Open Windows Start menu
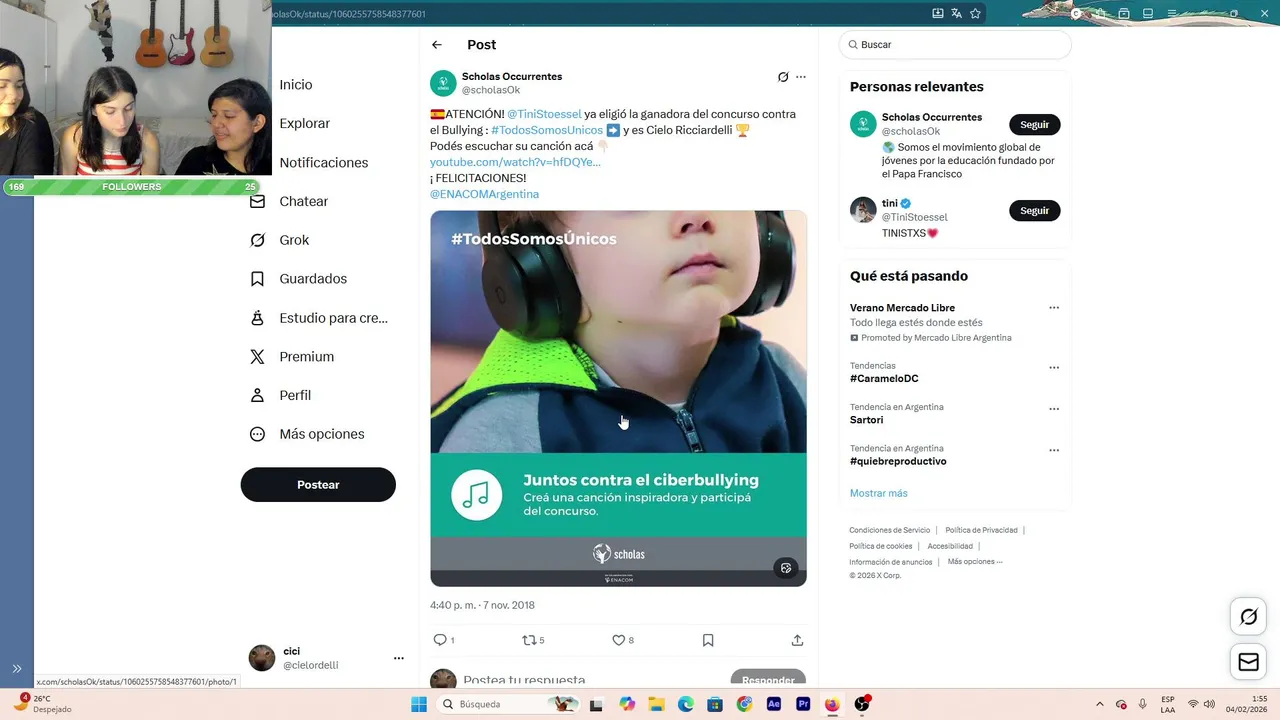1280x720 pixels. [x=419, y=704]
